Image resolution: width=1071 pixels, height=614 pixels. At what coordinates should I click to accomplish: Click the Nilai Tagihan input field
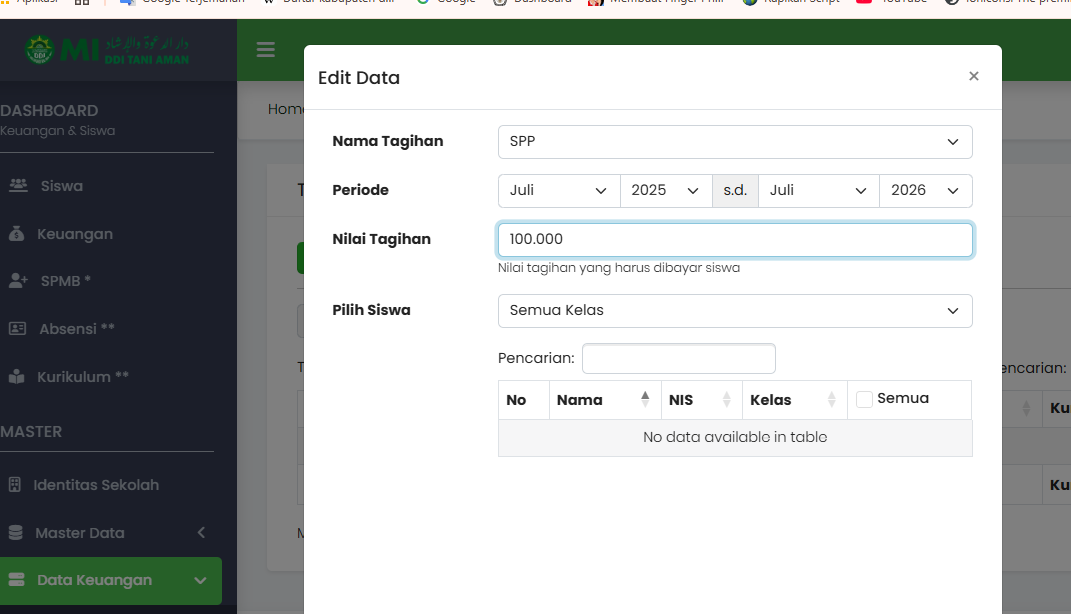734,240
